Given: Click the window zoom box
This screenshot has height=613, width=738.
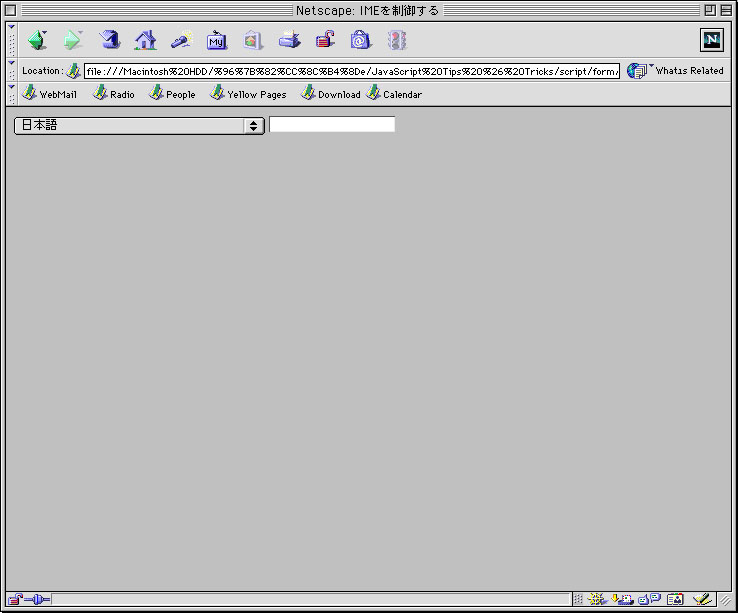Looking at the screenshot, I should pos(710,10).
